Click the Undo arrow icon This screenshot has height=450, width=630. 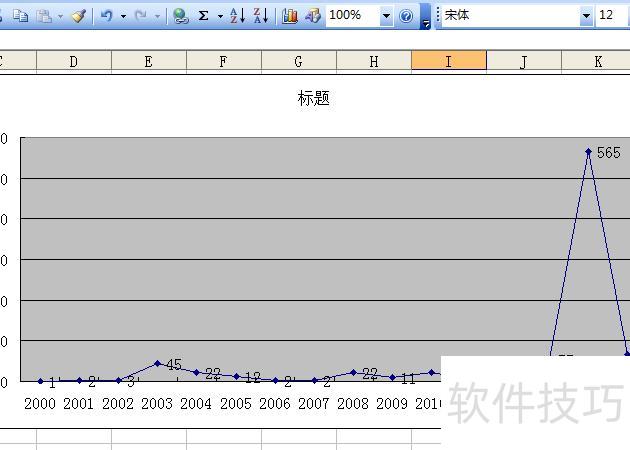[x=106, y=16]
